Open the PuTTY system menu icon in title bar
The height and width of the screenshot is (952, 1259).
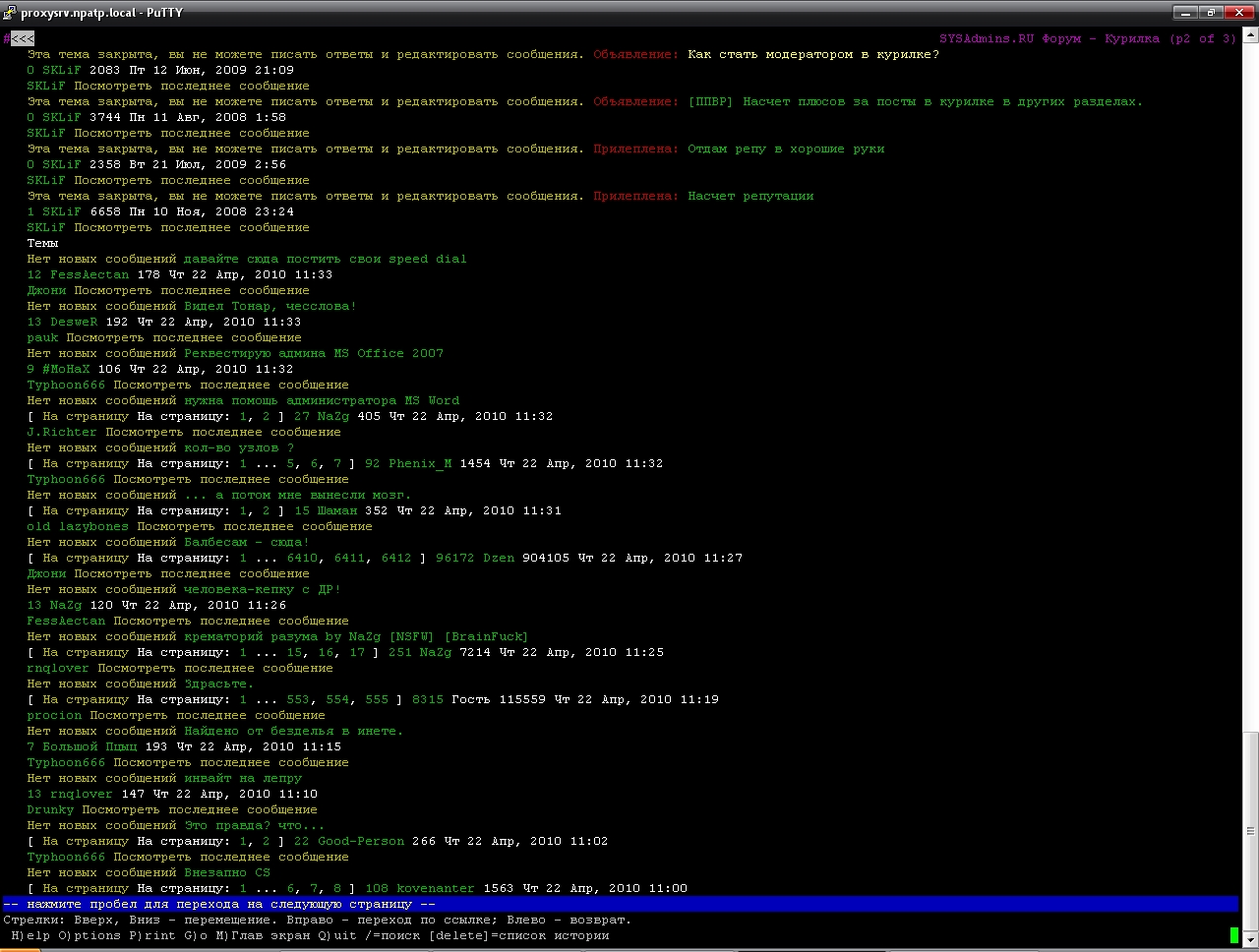[10, 13]
